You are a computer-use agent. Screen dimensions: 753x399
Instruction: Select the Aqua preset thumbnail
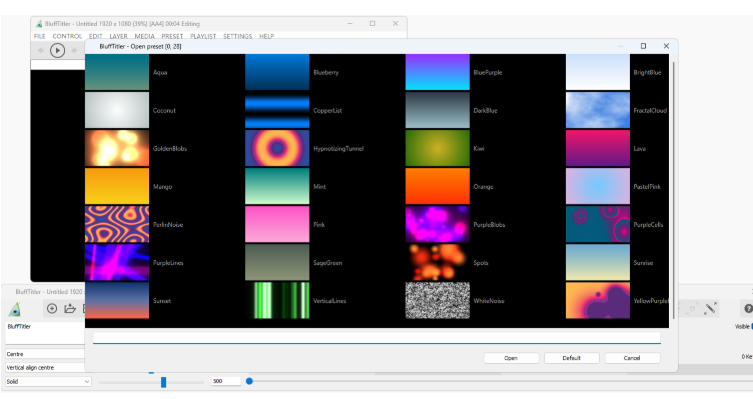click(x=117, y=72)
